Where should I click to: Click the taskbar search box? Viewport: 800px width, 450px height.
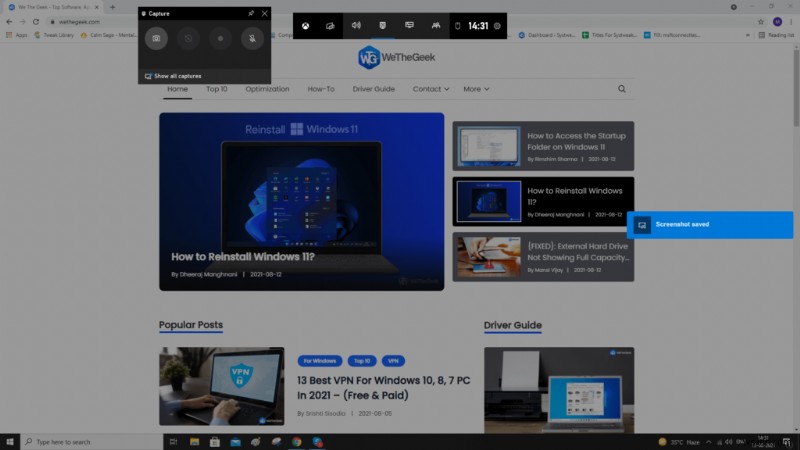point(92,442)
